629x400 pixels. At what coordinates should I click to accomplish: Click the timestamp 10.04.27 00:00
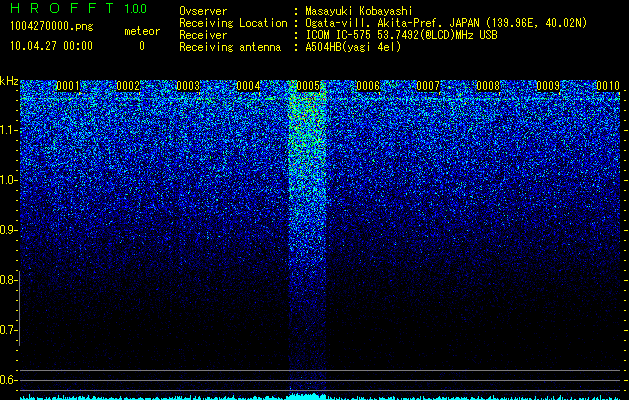point(51,46)
